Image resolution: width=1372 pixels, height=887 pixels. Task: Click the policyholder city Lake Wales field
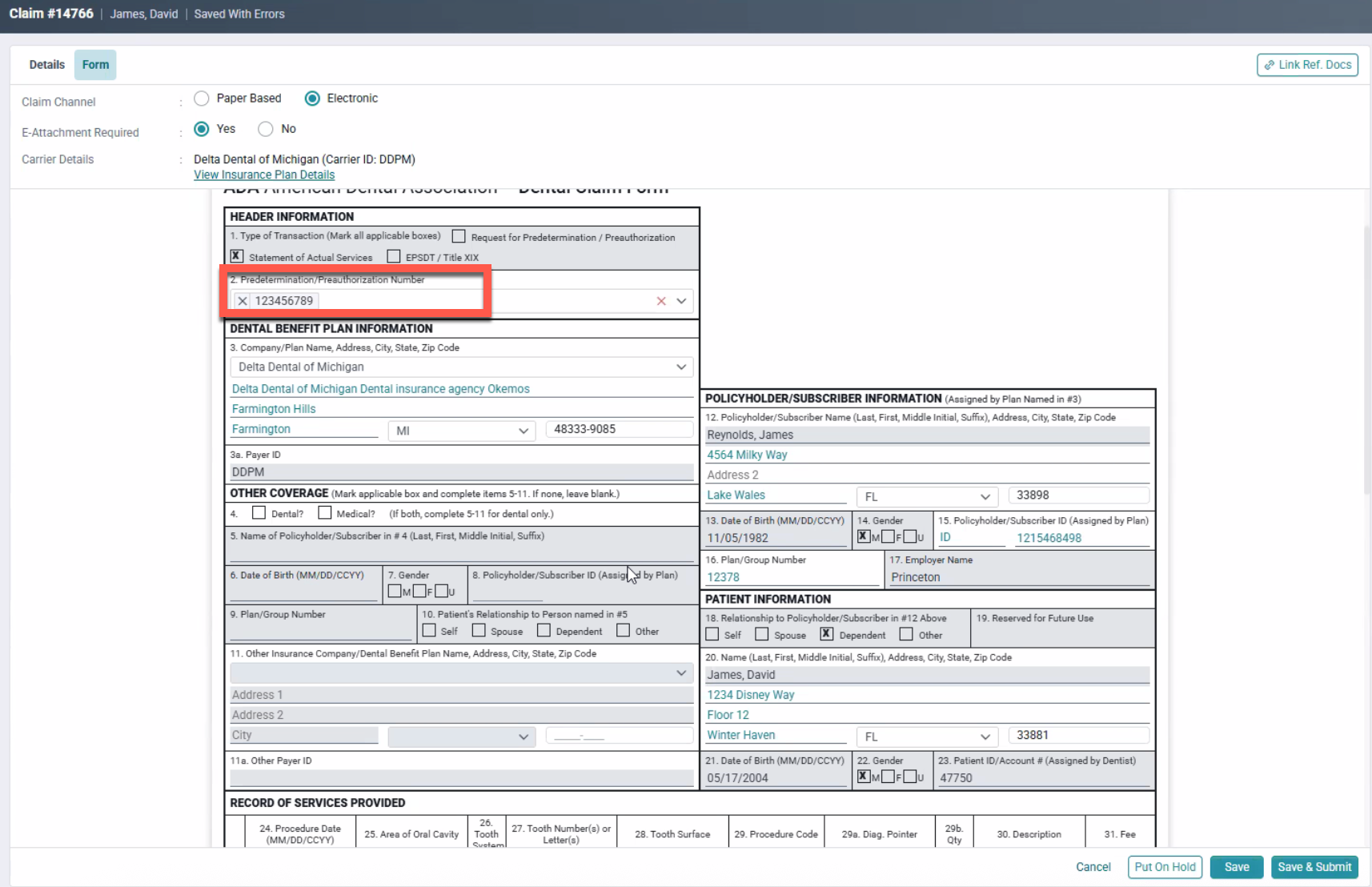coord(776,496)
